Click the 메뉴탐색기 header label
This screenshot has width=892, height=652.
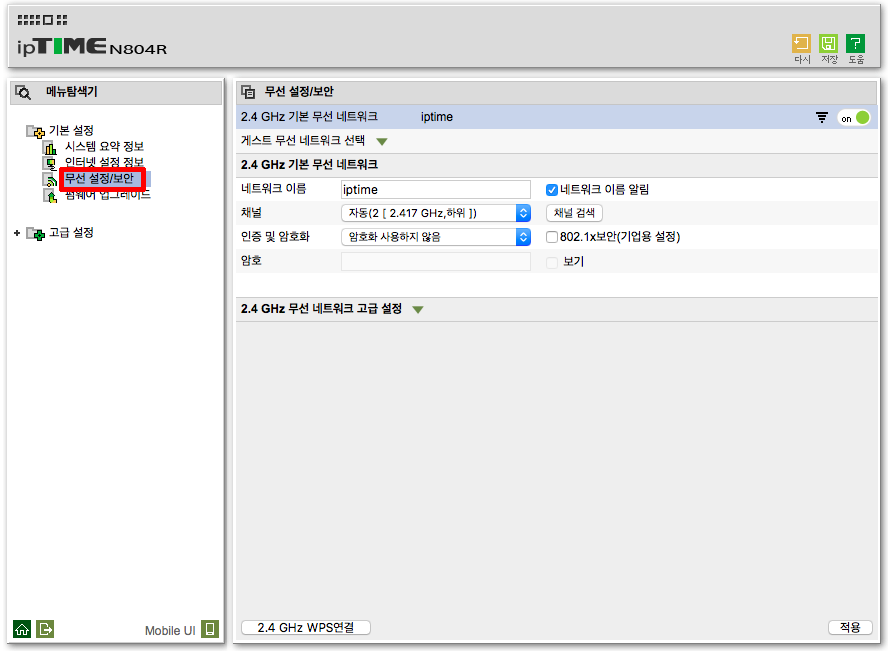pyautogui.click(x=72, y=92)
